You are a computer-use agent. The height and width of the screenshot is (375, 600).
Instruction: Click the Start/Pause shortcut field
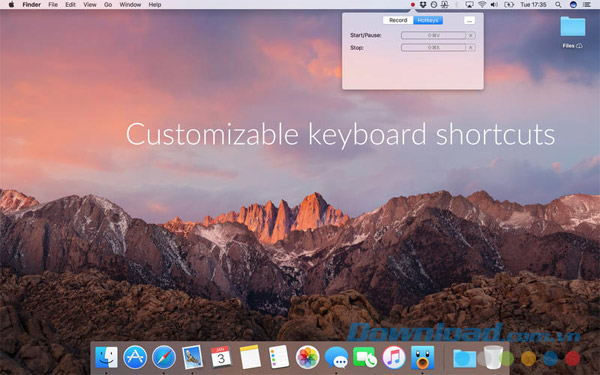point(434,35)
